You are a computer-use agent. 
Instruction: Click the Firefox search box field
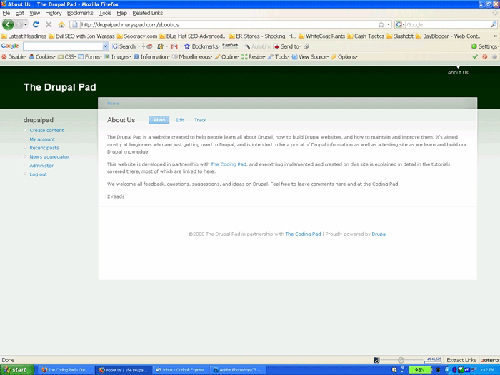(447, 25)
